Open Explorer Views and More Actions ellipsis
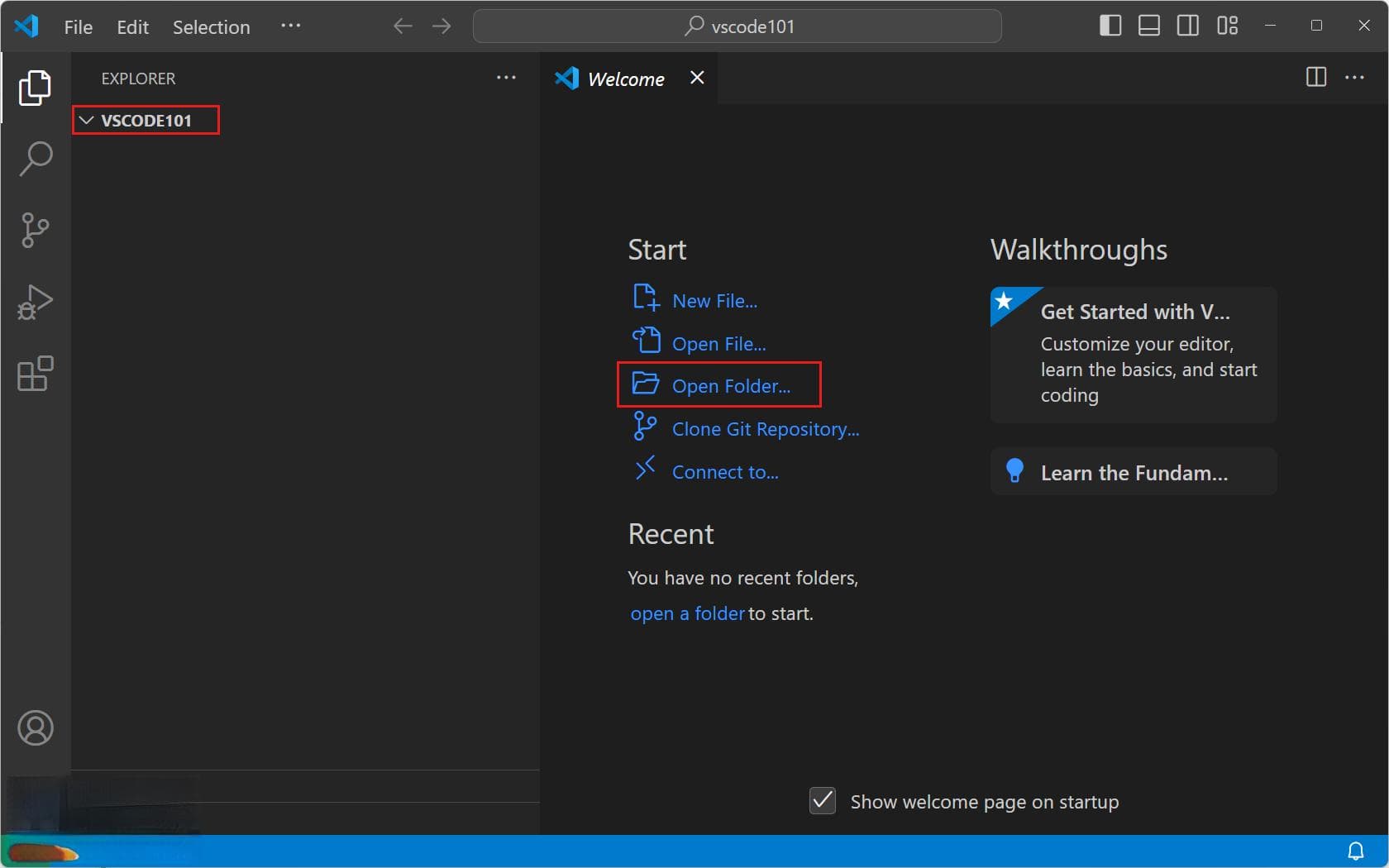Screen dimensions: 1389x868 coord(506,78)
